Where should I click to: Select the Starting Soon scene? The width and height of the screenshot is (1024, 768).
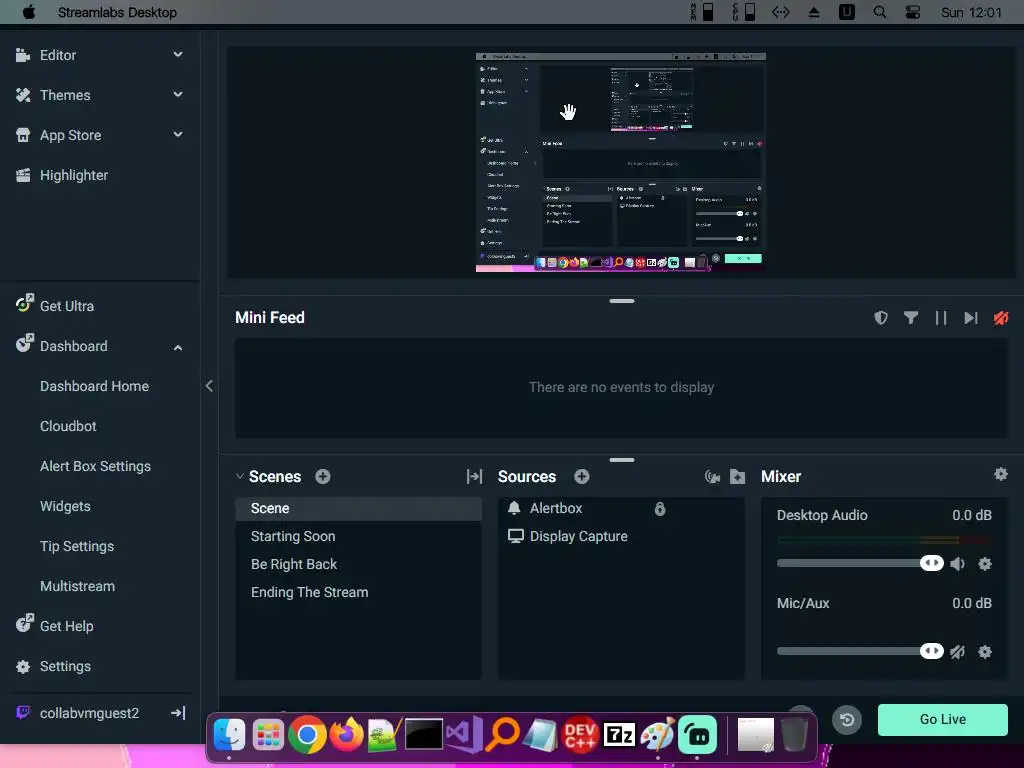[359, 536]
